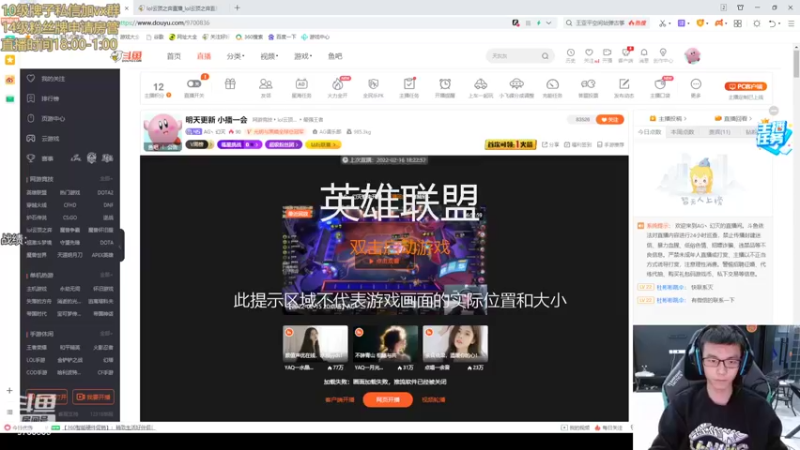Open the four-squares extensions icon in browser toolbar
The width and height of the screenshot is (800, 450).
[738, 23]
